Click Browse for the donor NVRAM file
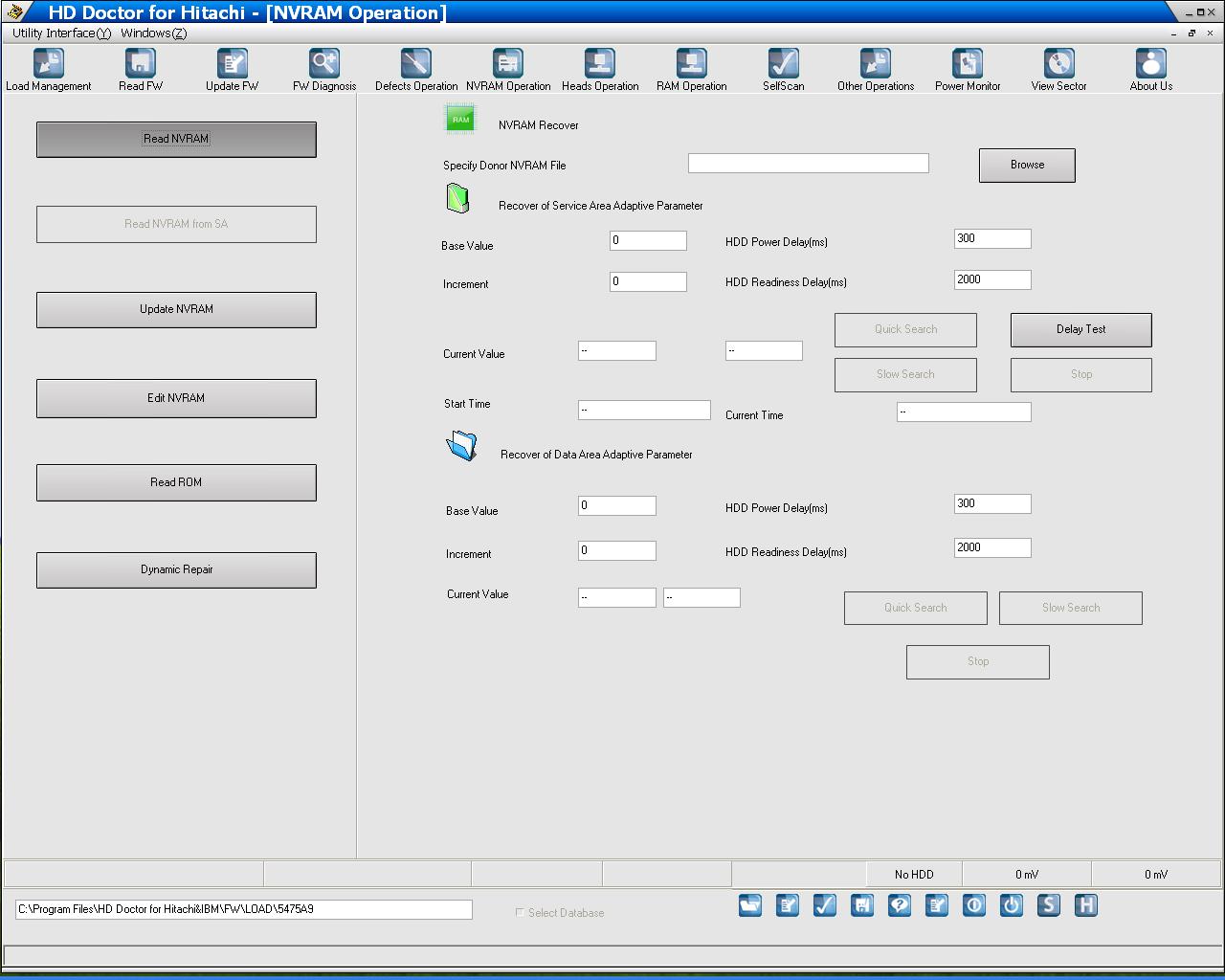 (x=1027, y=165)
